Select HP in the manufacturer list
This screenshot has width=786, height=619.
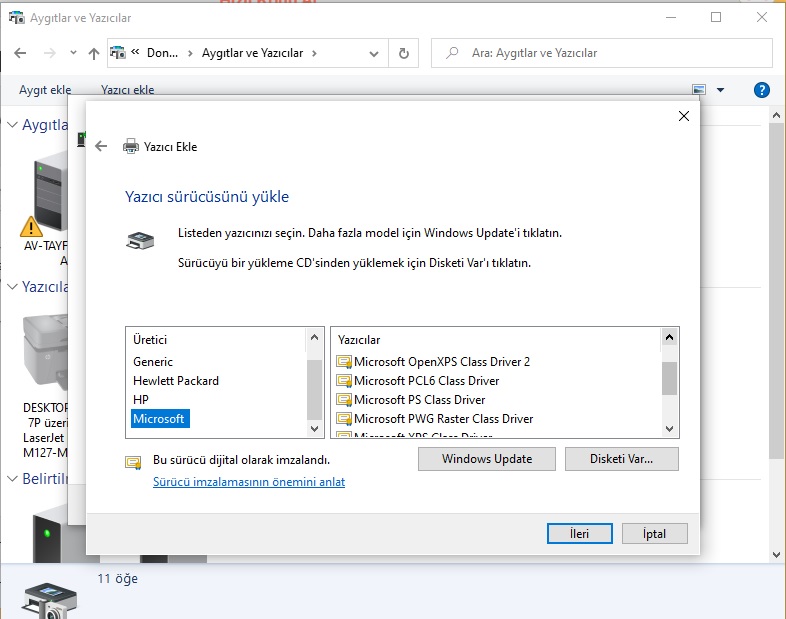pyautogui.click(x=141, y=400)
